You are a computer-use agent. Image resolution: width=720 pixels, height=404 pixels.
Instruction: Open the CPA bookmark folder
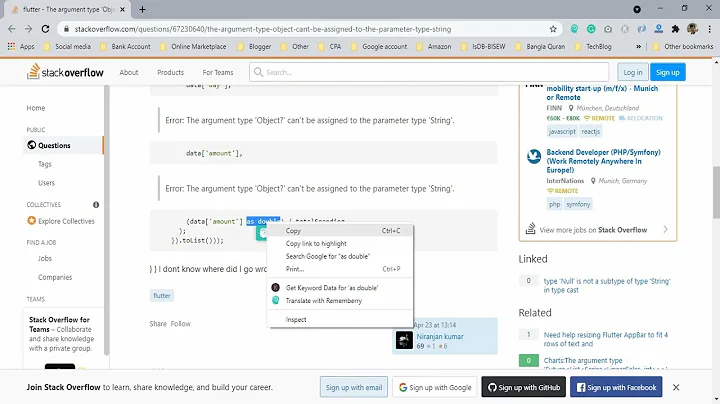(330, 46)
